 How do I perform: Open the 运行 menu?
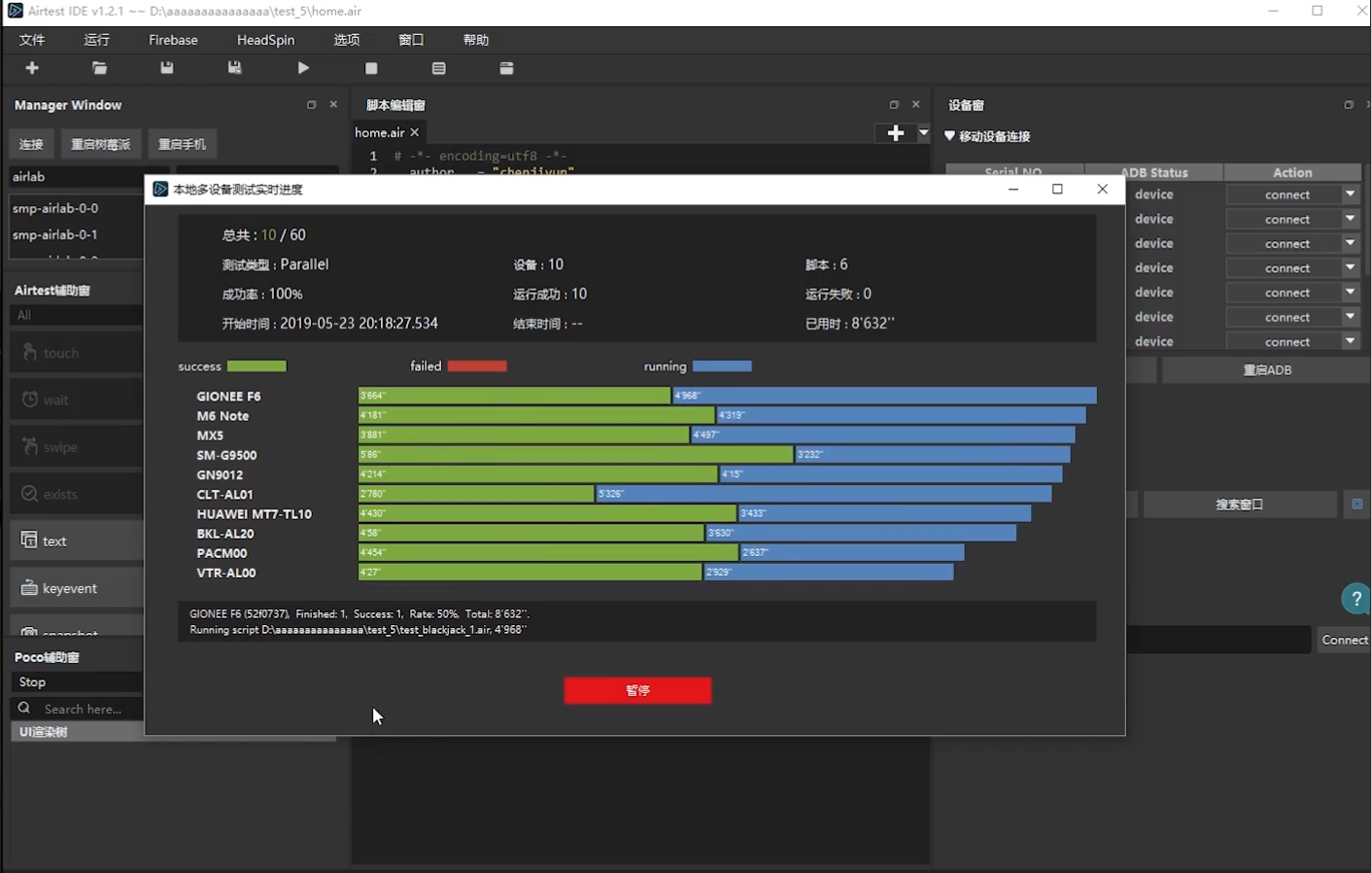97,40
